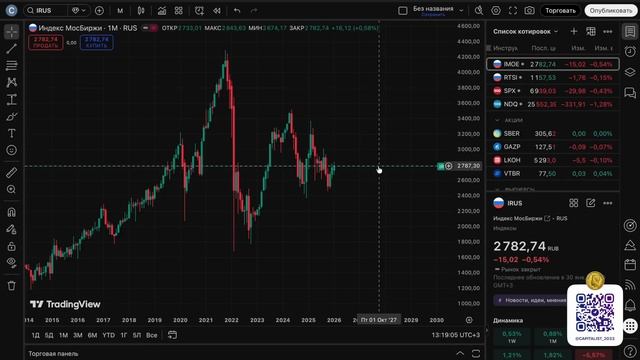
Task: Collapse the акции watchlist section
Action: pos(497,120)
